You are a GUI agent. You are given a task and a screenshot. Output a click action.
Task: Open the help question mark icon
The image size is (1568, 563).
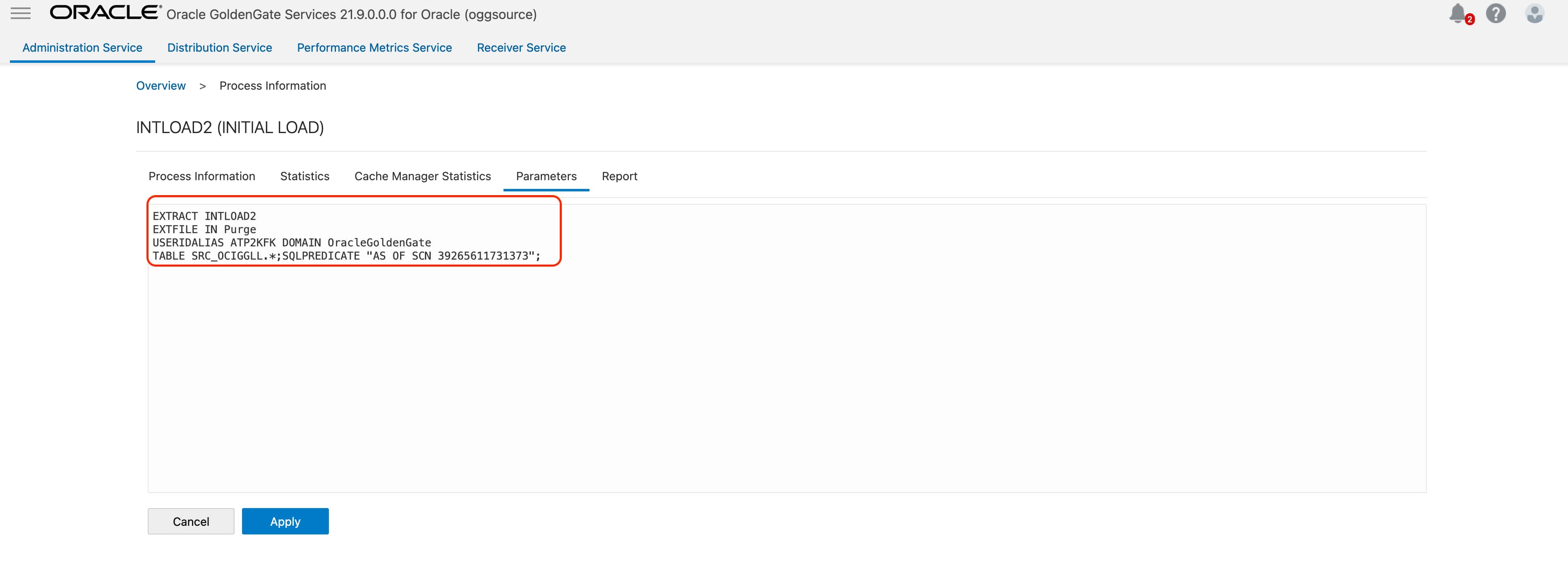point(1496,13)
